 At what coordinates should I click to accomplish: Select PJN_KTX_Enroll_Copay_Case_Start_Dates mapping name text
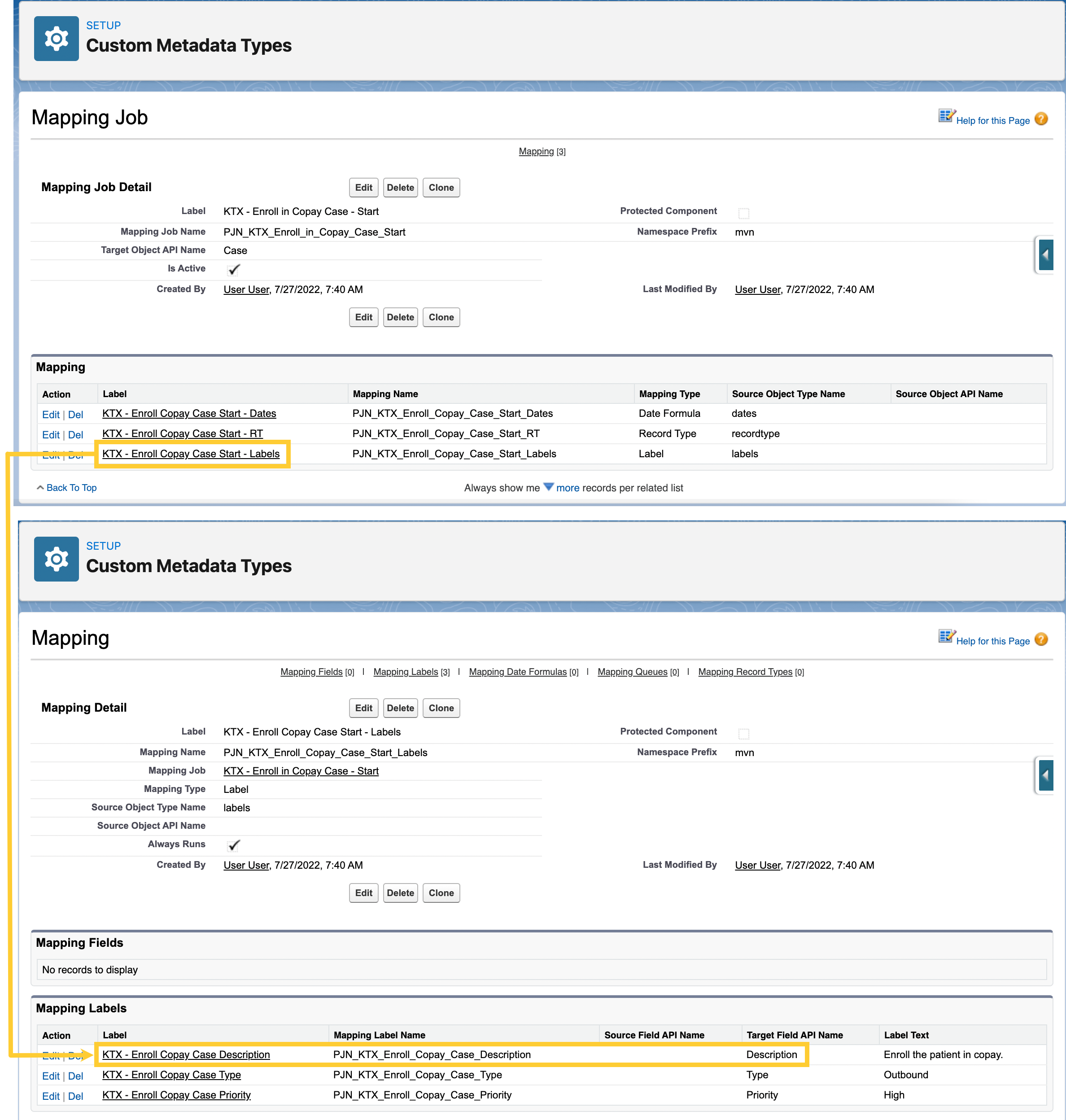tap(452, 413)
